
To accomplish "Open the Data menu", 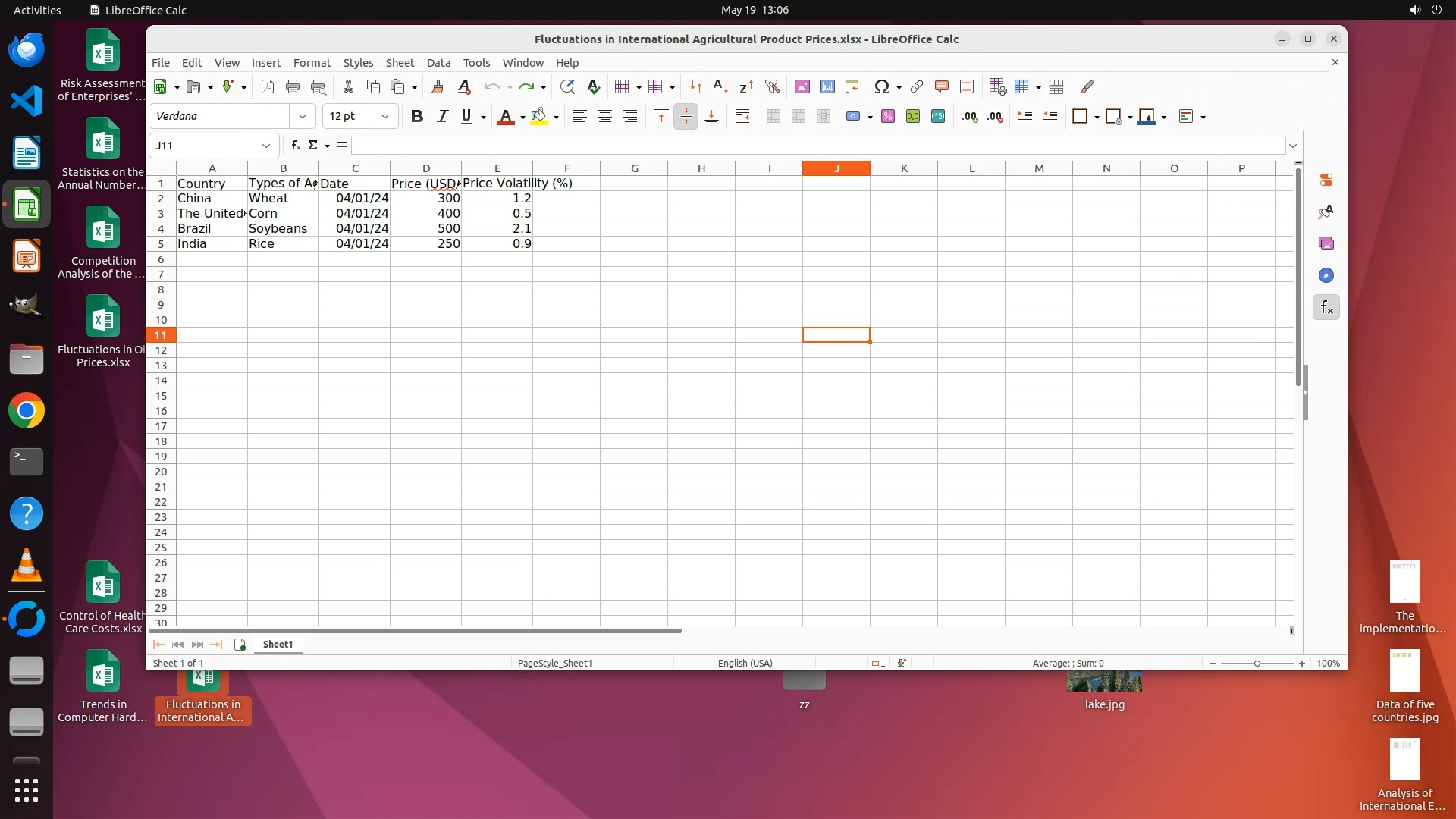I will click(438, 63).
